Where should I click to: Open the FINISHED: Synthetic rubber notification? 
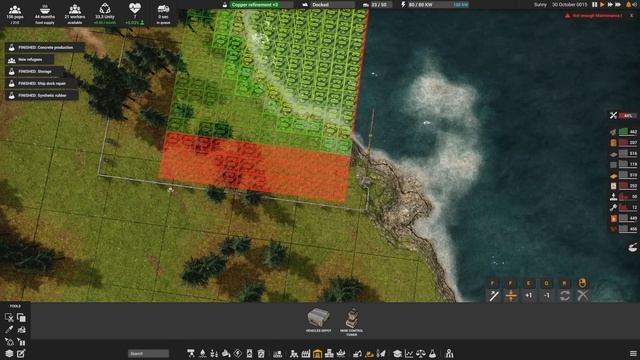pos(42,96)
